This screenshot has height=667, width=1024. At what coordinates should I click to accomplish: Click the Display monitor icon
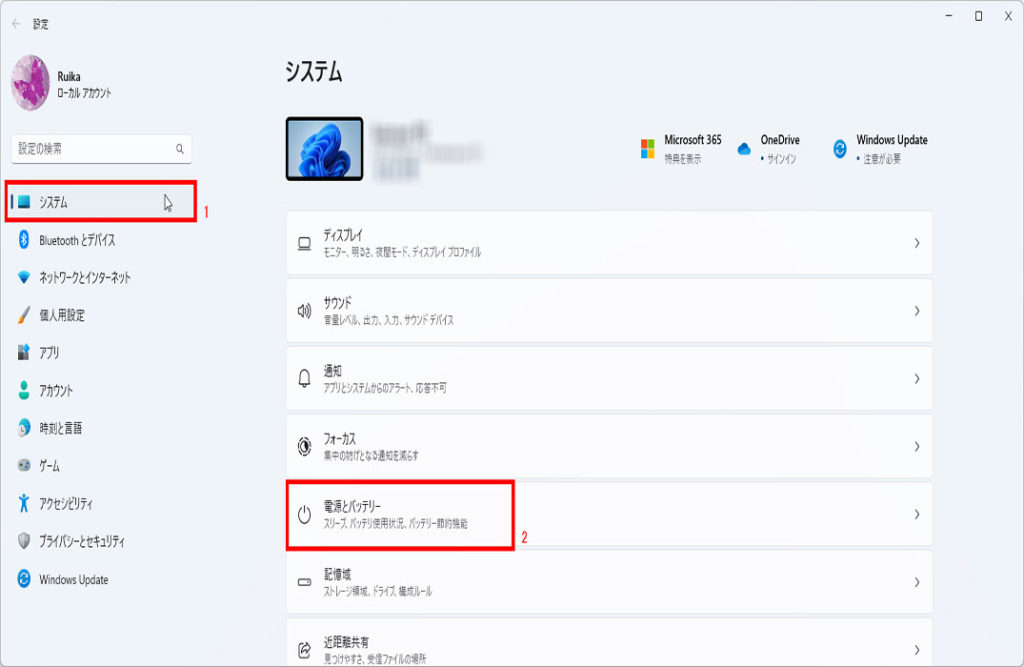point(305,243)
